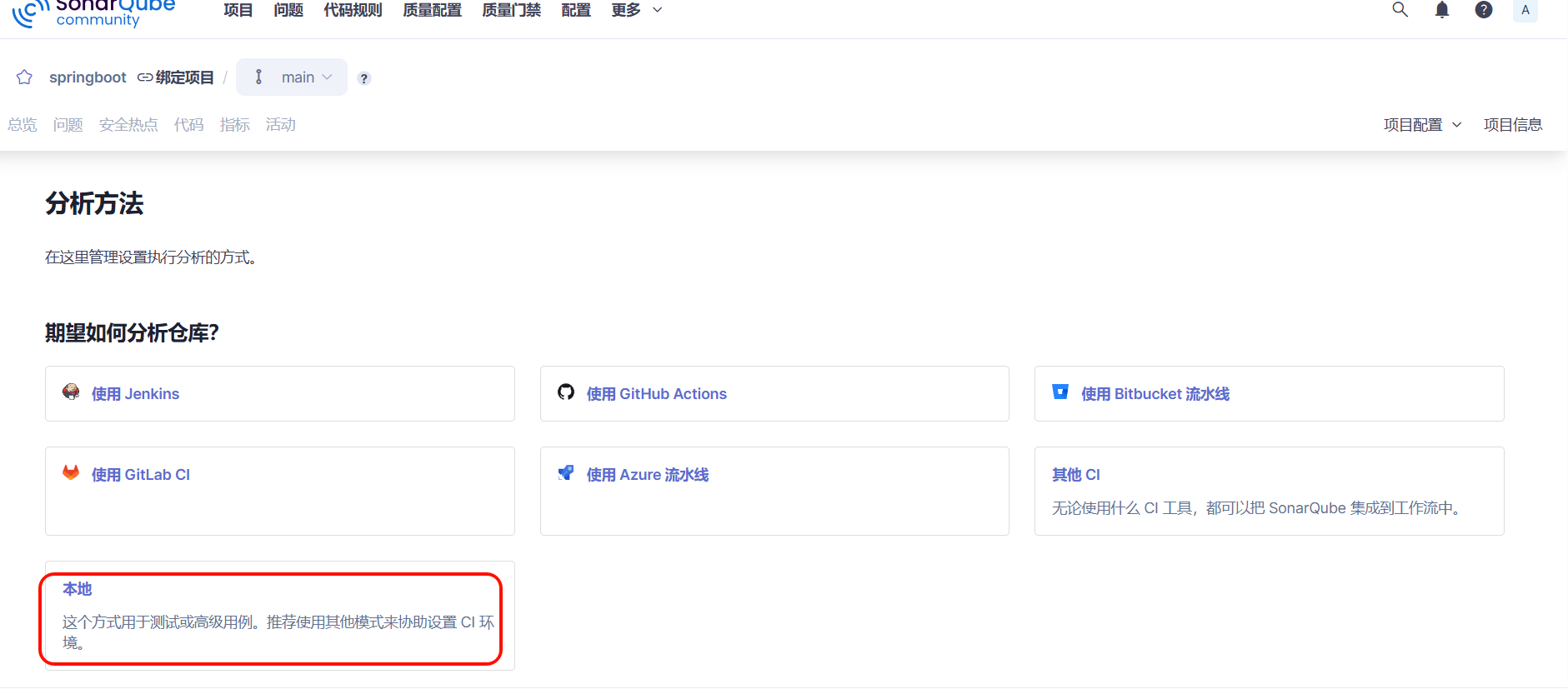Viewport: 1568px width, 689px height.
Task: Click the branch help question mark icon
Action: (x=363, y=78)
